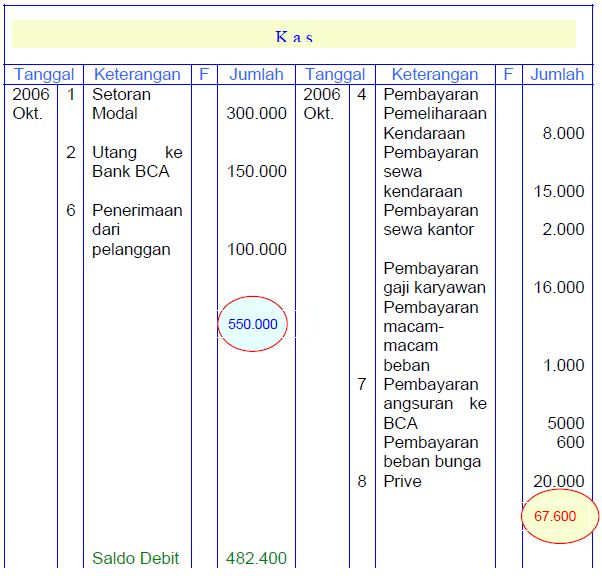Select credit date number 8
The width and height of the screenshot is (602, 576).
[362, 481]
